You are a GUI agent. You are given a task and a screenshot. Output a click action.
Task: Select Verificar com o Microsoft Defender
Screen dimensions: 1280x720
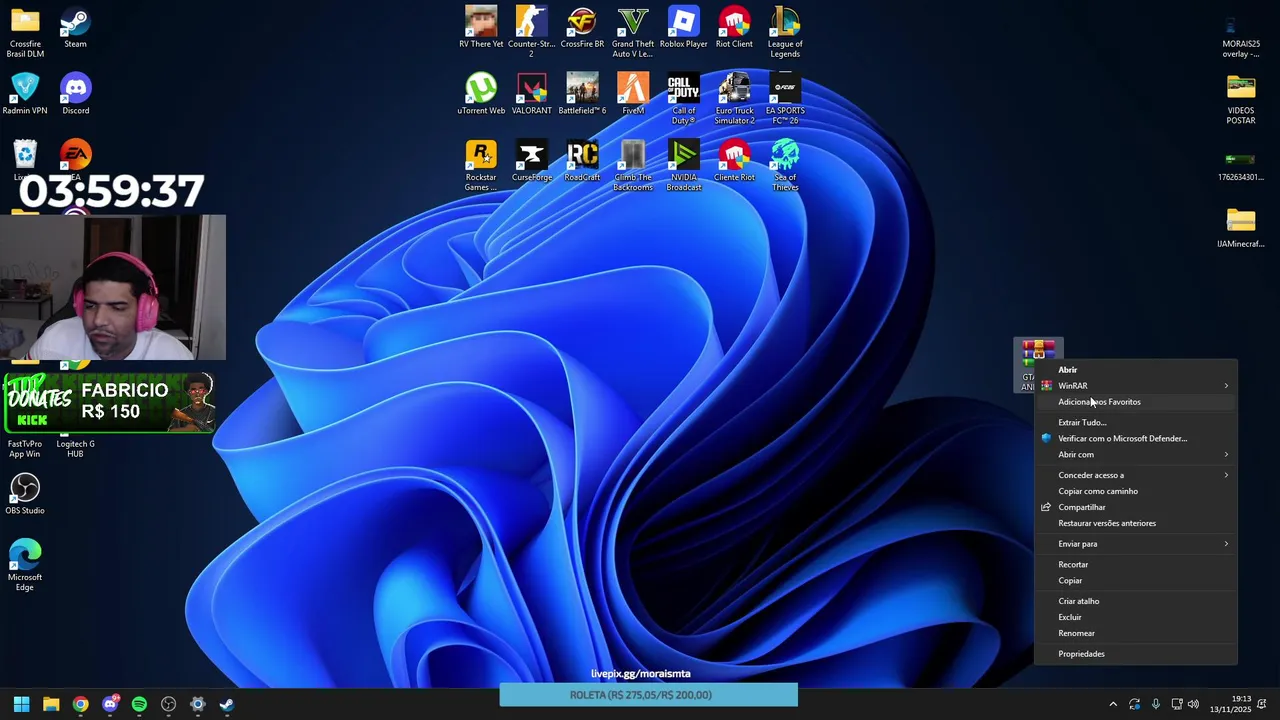pos(1136,439)
